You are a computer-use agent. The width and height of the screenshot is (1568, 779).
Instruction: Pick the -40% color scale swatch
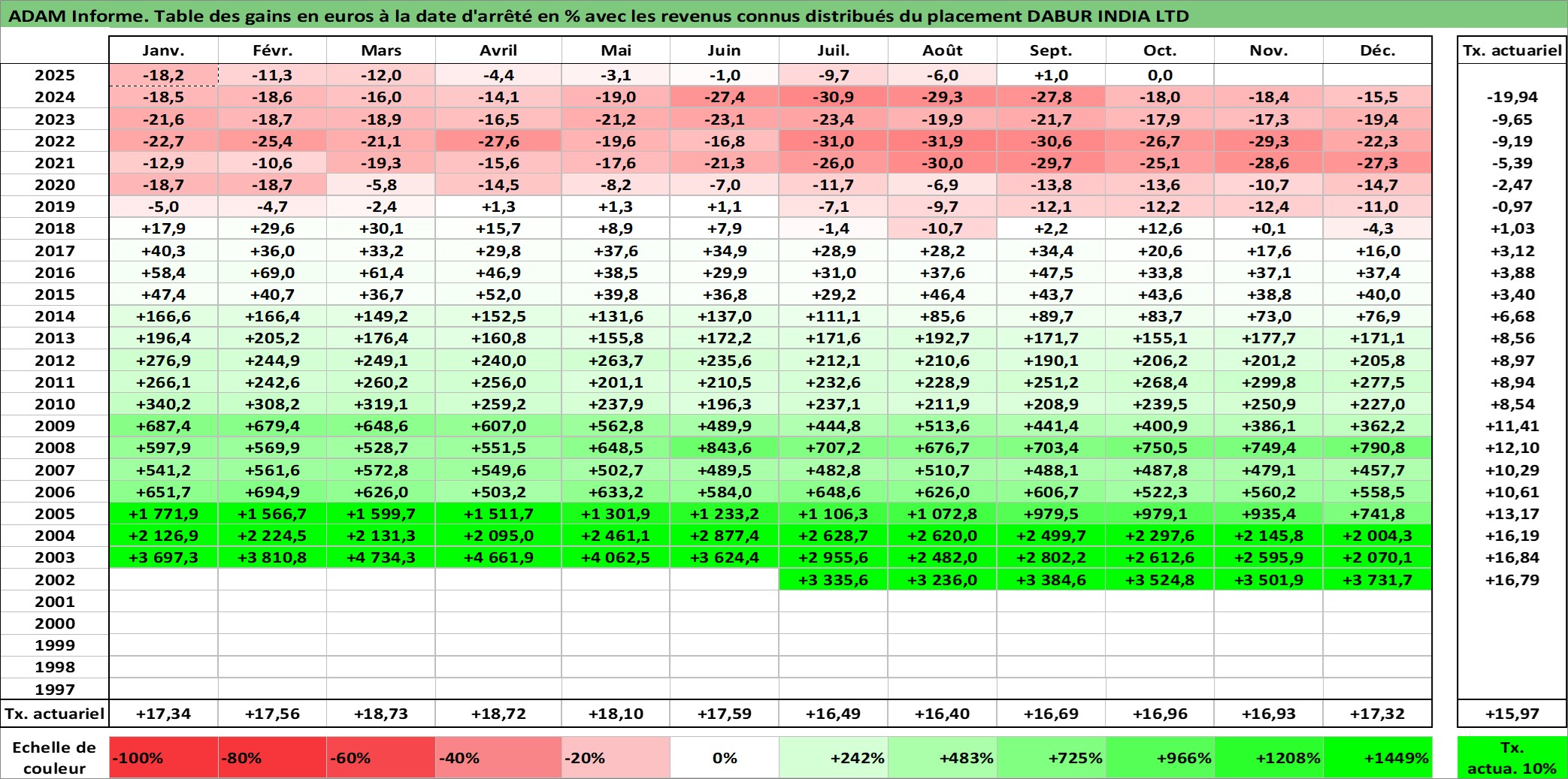[498, 757]
